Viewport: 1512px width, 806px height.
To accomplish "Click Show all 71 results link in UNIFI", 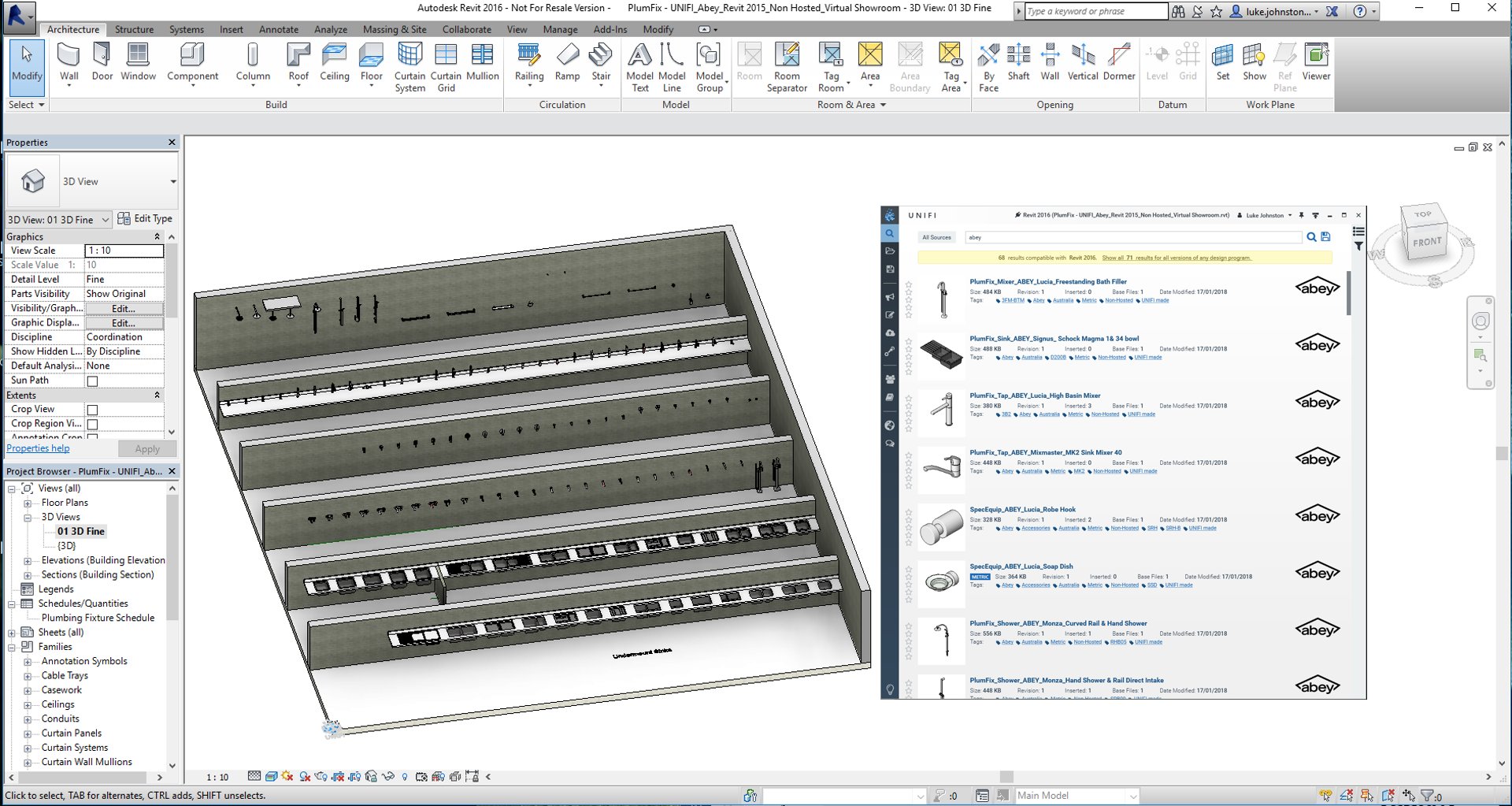I will pos(1177,258).
